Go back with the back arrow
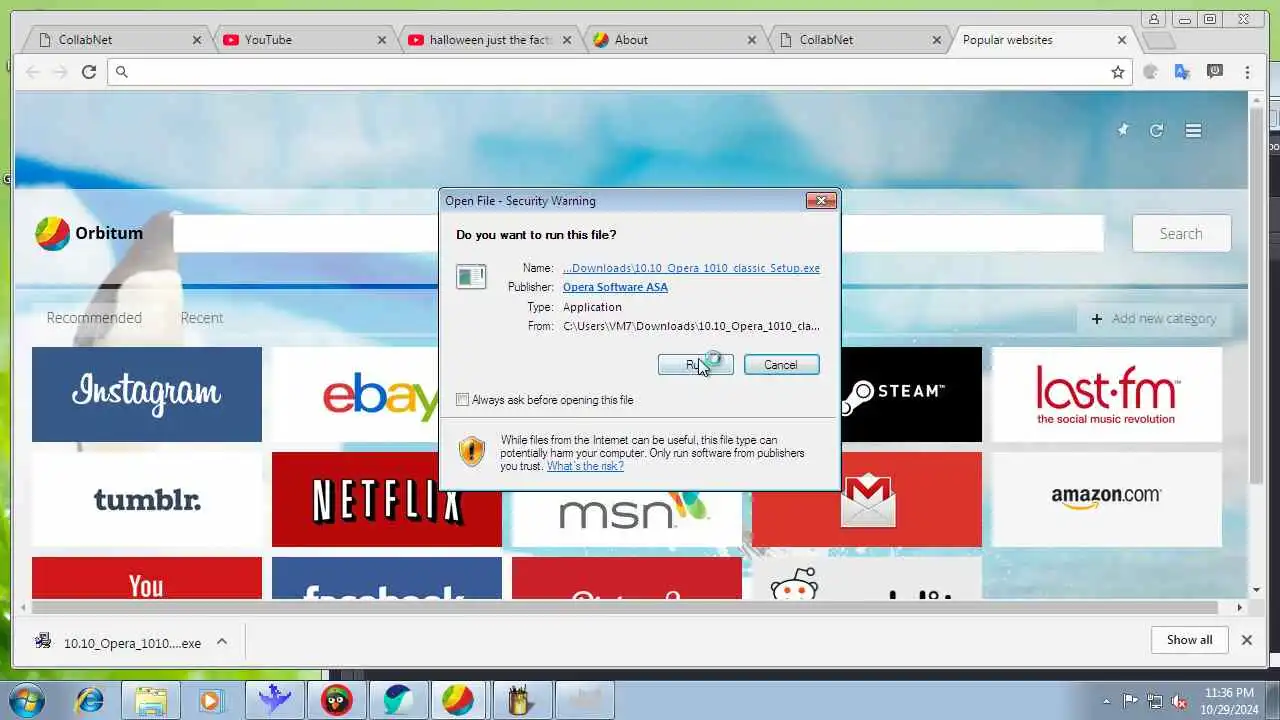 pyautogui.click(x=33, y=72)
